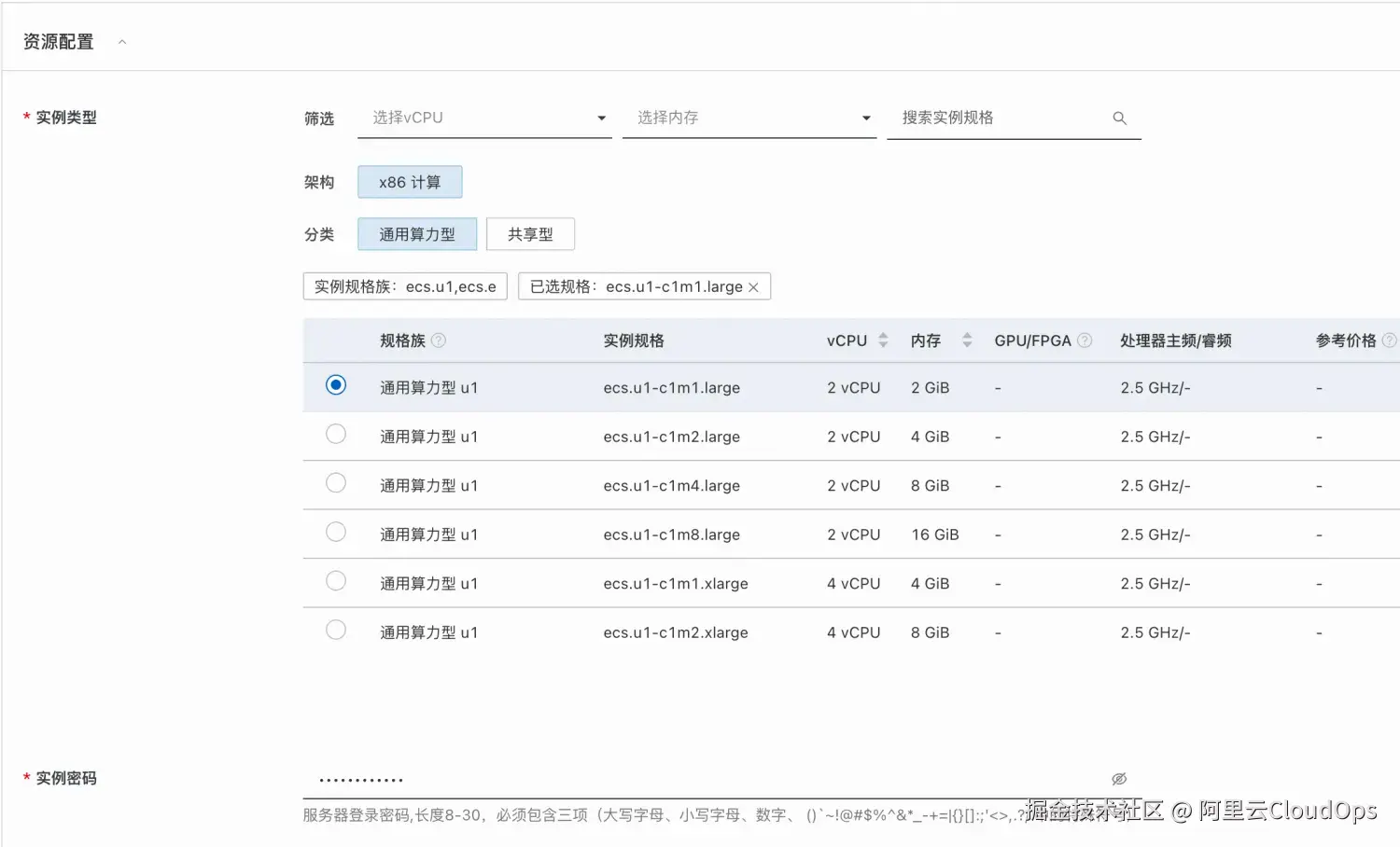Click the ecs.u1-c1m1.xlarge spec name
The width and height of the screenshot is (1400, 847).
pyautogui.click(x=676, y=584)
